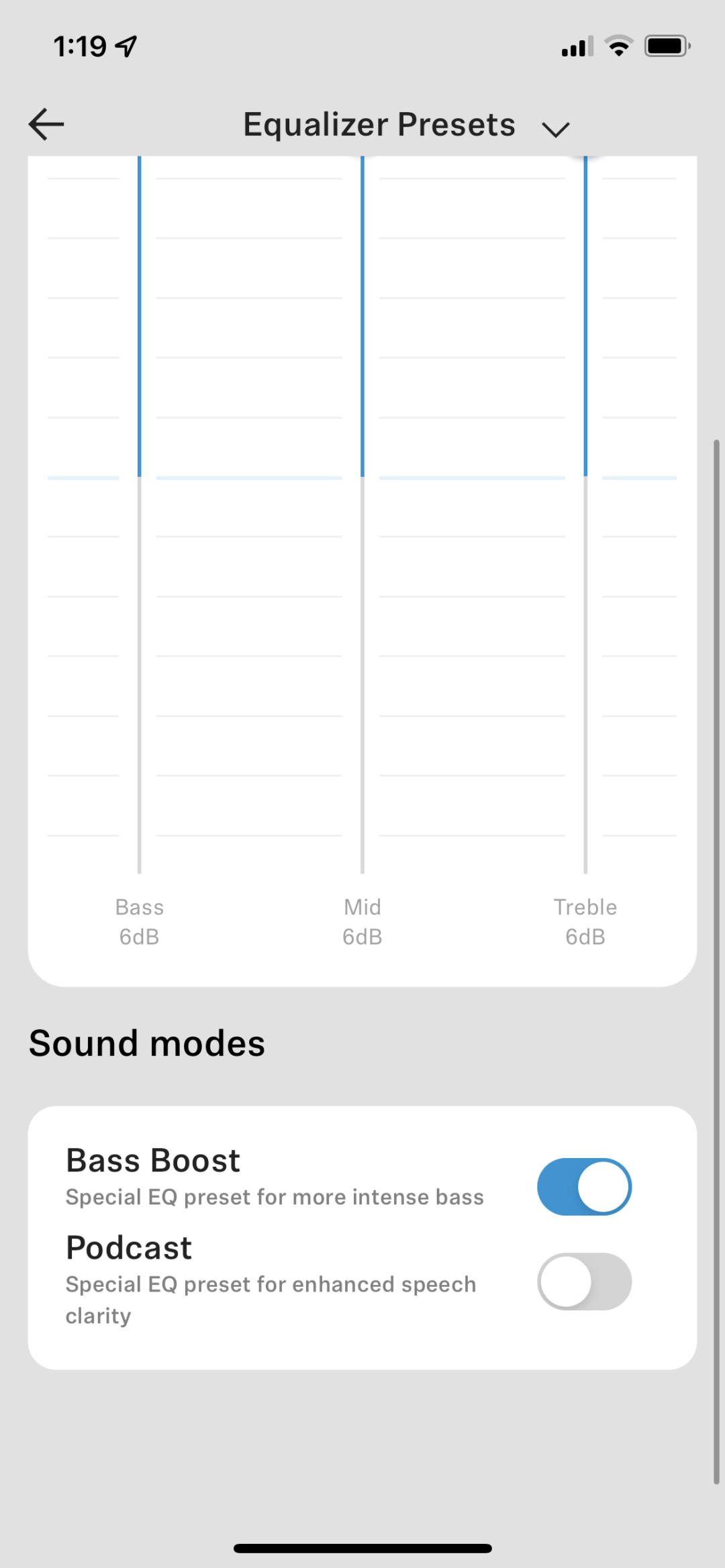
Task: Expand the Equalizer Presets chevron
Action: (555, 129)
